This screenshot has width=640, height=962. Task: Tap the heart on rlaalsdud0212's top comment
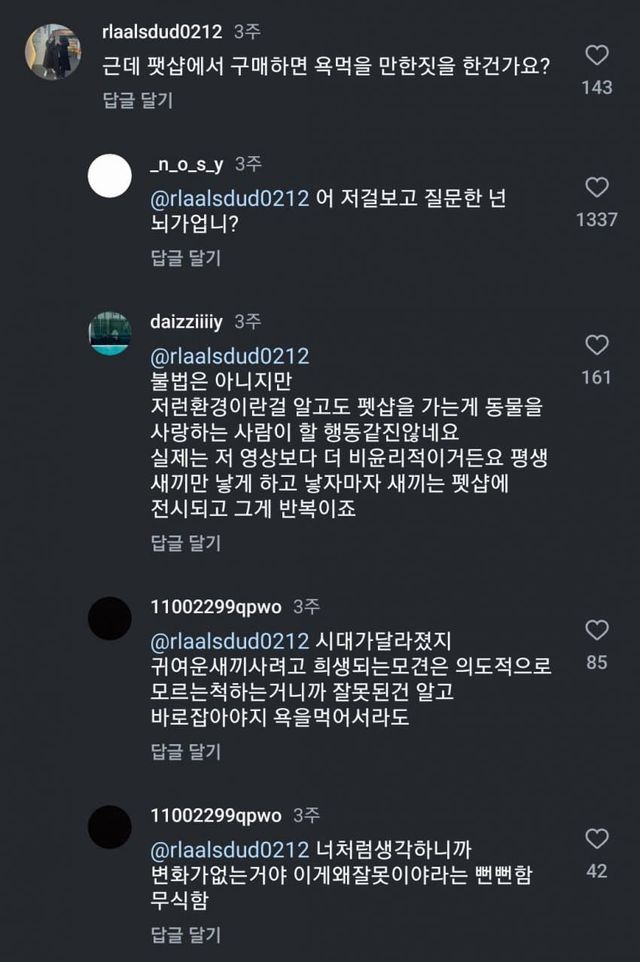click(x=597, y=54)
